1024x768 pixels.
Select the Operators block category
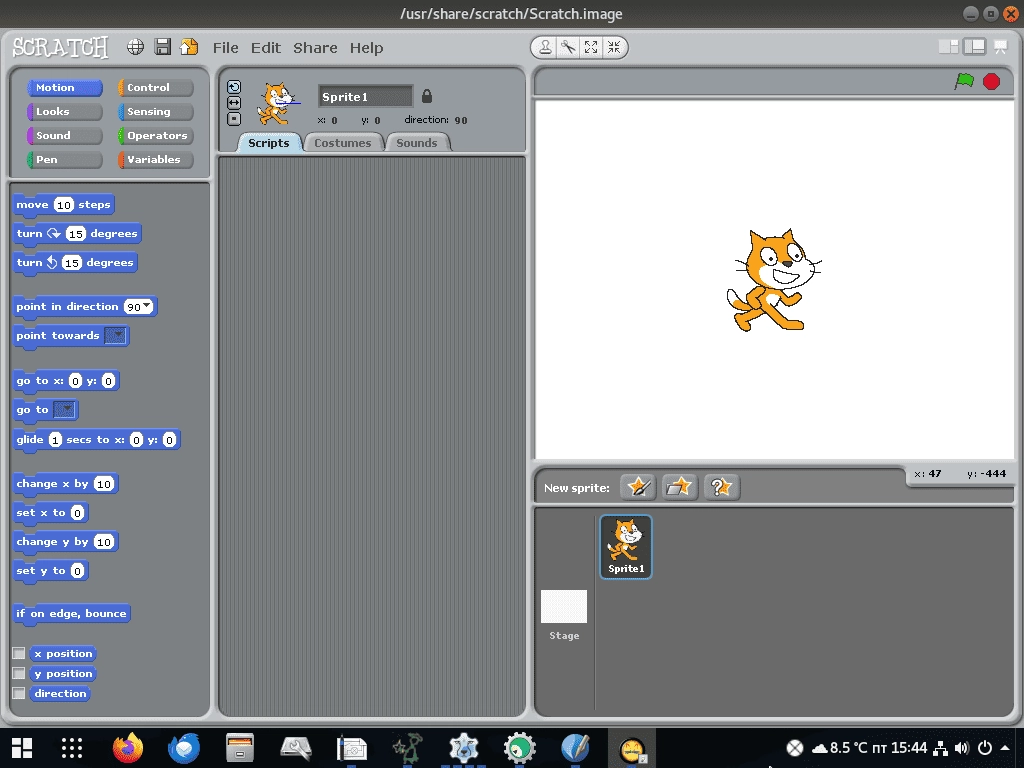tap(155, 135)
